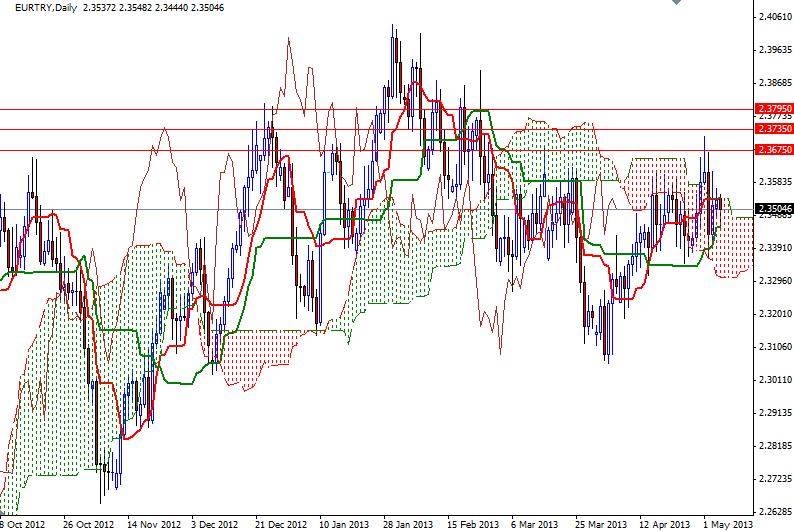Click the 1 May 2013 date label
The height and width of the screenshot is (532, 794).
[x=728, y=524]
